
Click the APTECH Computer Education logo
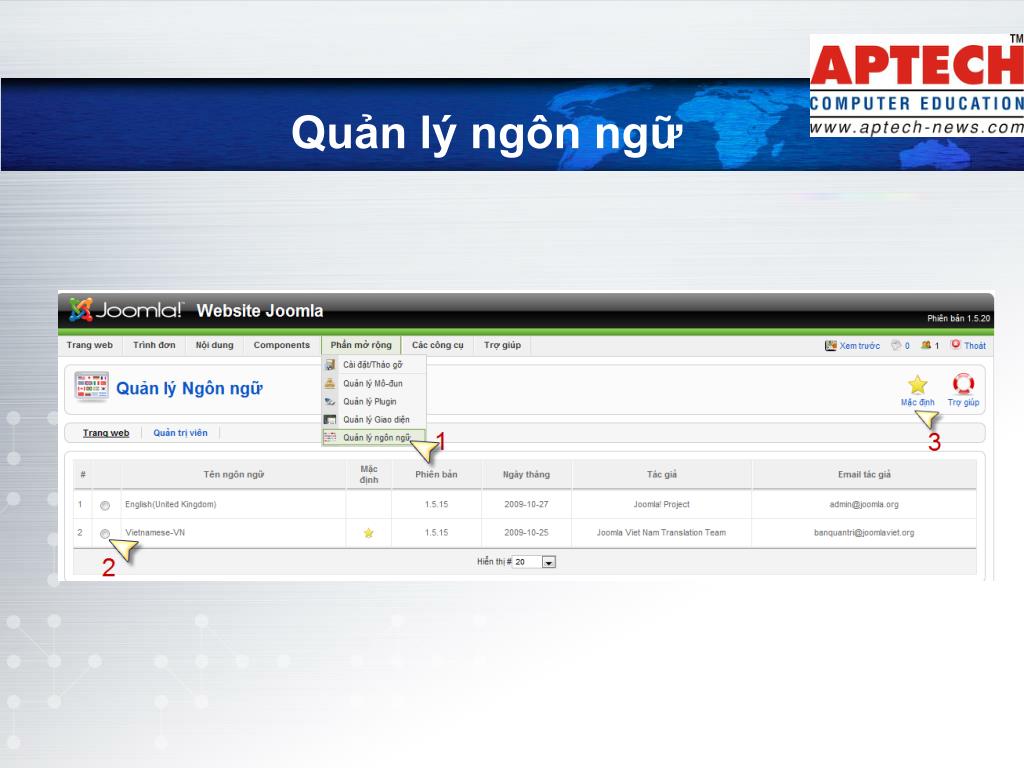tap(917, 85)
